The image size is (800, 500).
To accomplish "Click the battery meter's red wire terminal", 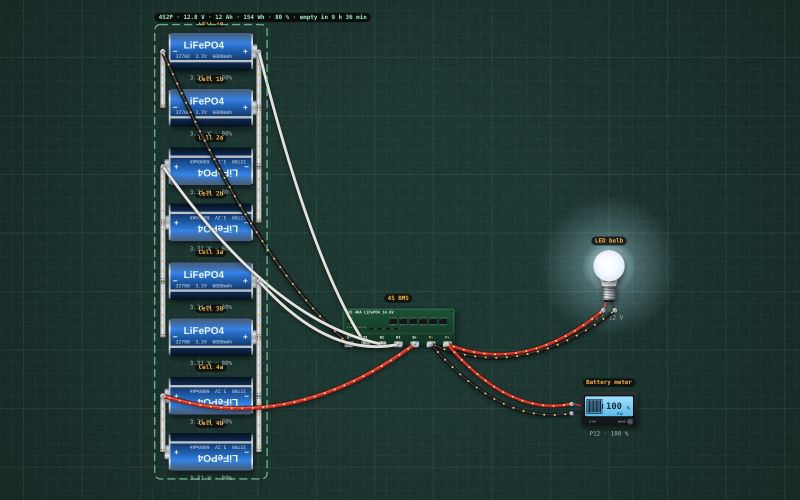I will click(x=572, y=405).
